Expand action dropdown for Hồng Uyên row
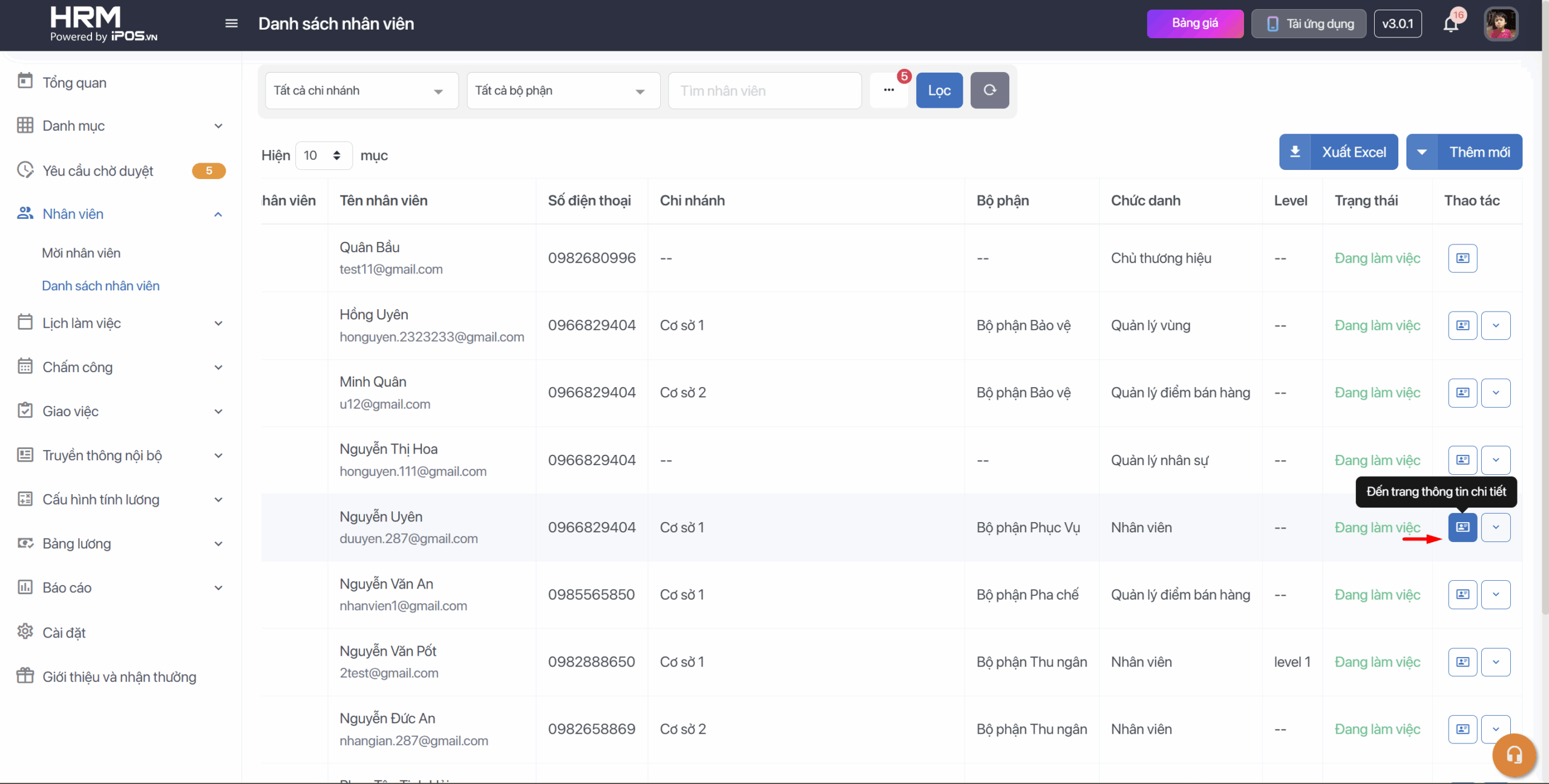The width and height of the screenshot is (1549, 784). tap(1496, 325)
